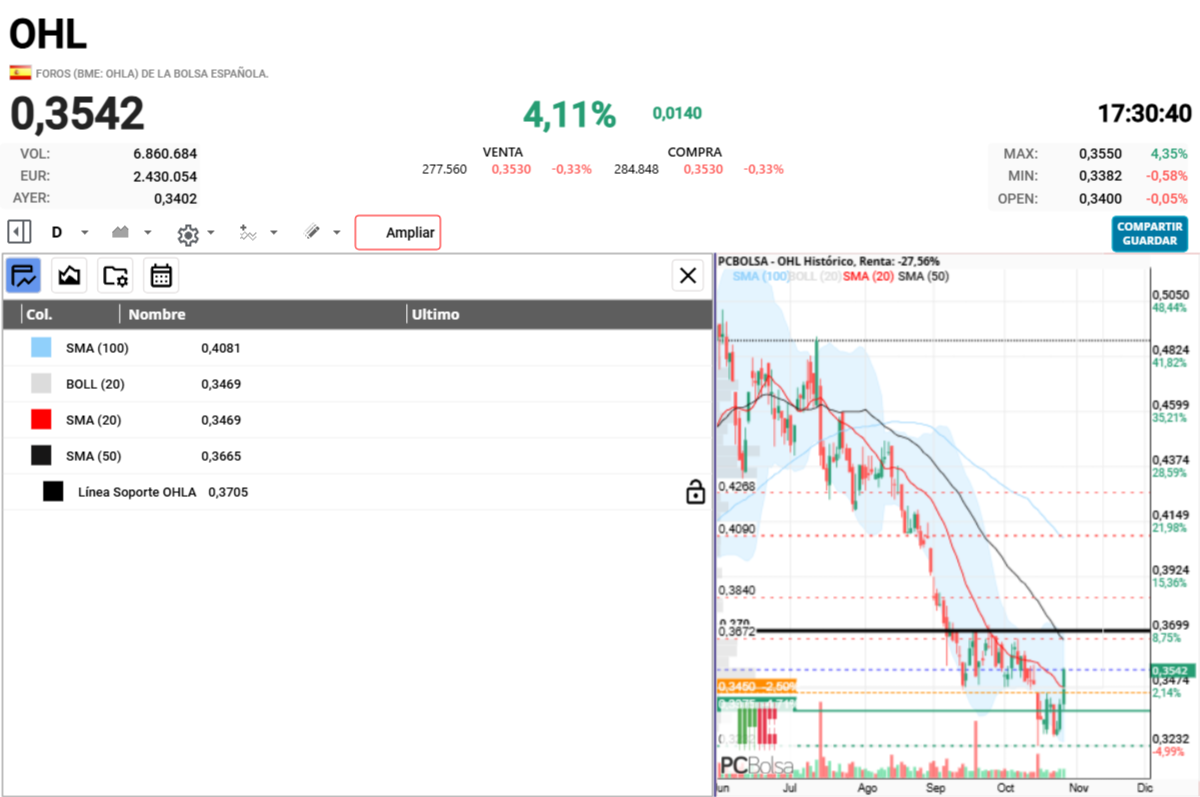Viewport: 1200px width, 797px height.
Task: Close the indicators panel
Action: 688,275
